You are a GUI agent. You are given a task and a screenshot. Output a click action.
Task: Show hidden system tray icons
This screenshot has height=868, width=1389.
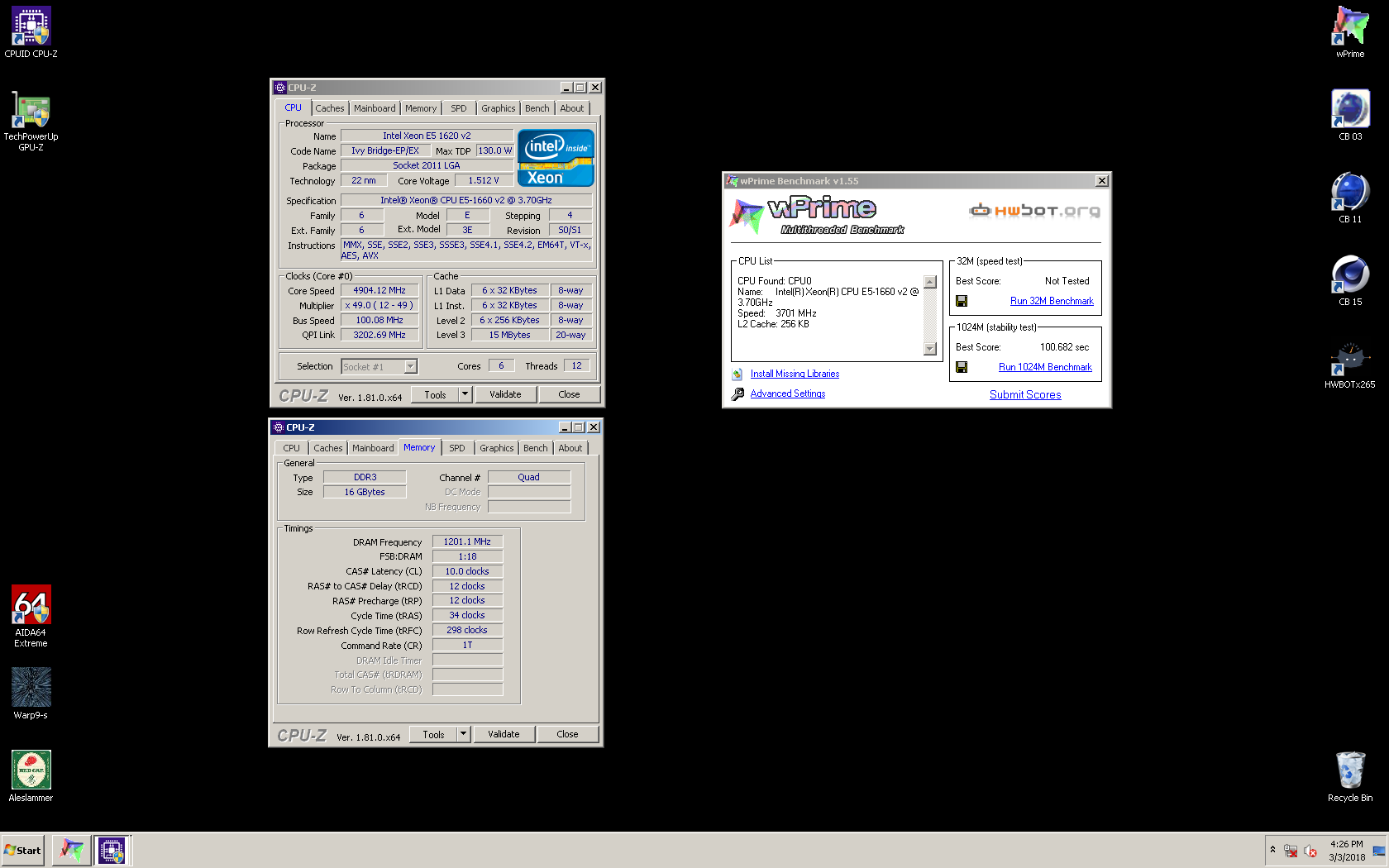pos(1272,850)
